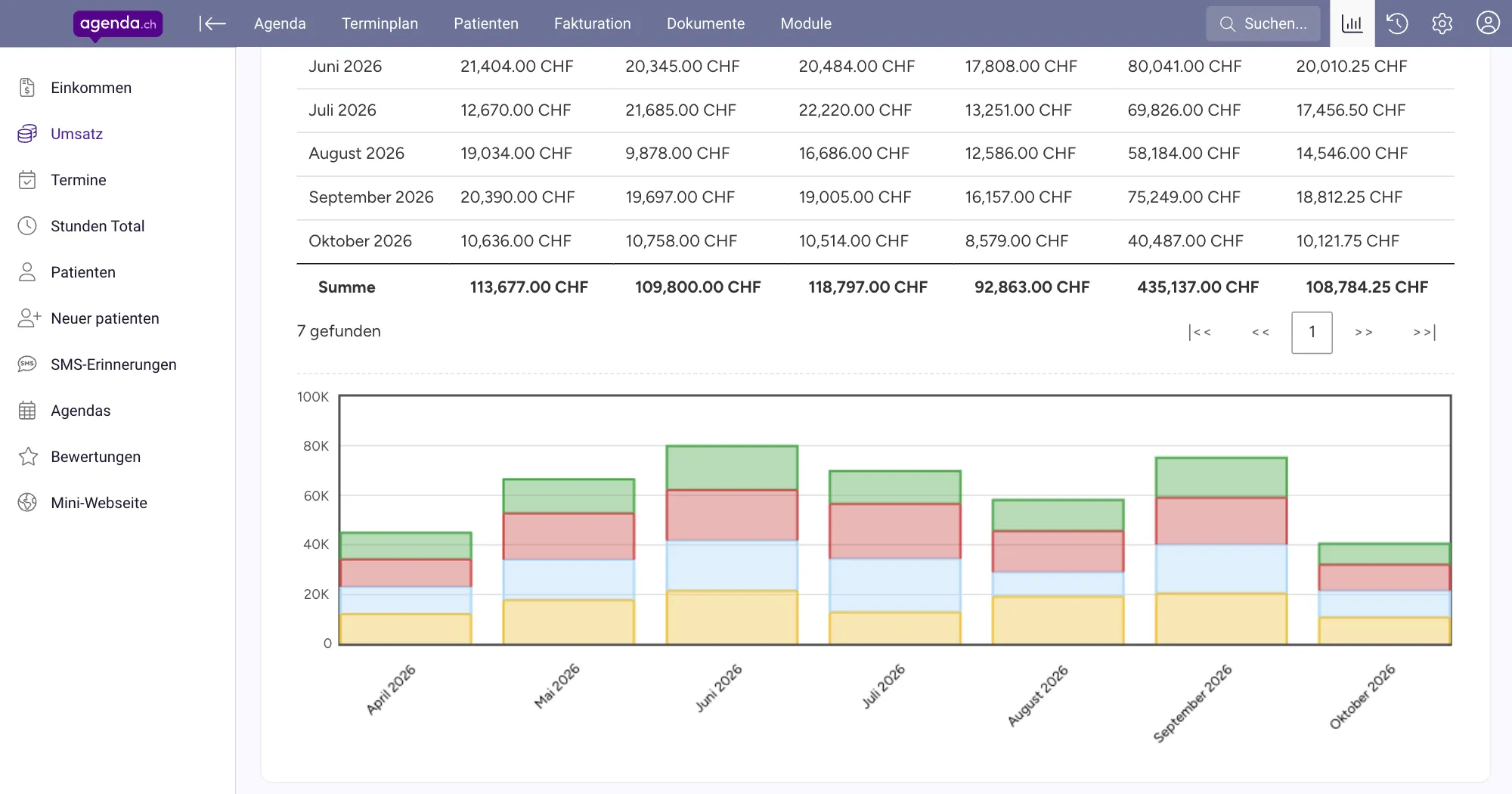Open the history clock icon

1397,23
